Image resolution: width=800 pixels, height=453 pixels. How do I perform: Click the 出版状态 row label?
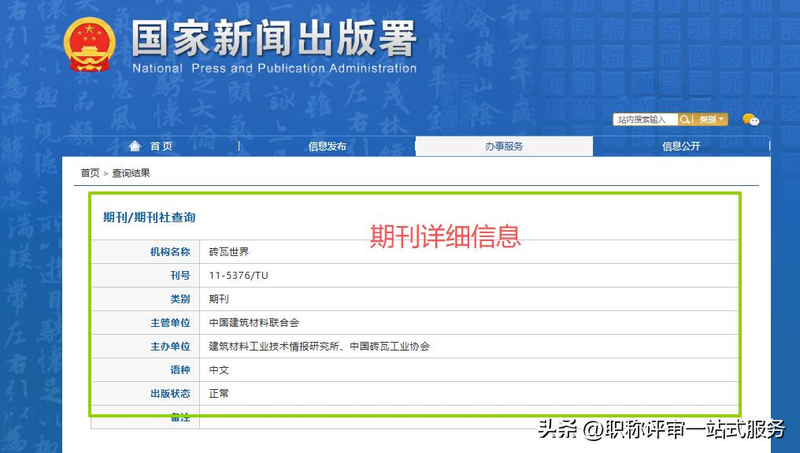pos(170,393)
